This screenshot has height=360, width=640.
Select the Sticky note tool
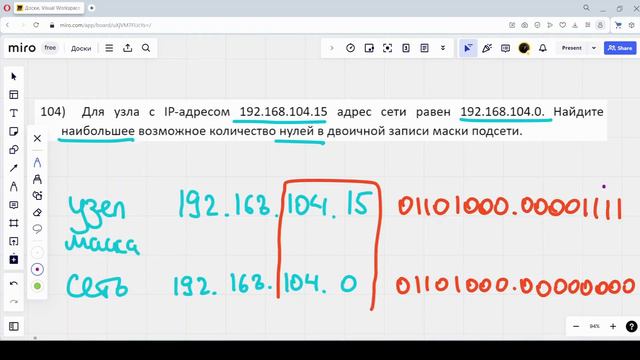tap(13, 131)
